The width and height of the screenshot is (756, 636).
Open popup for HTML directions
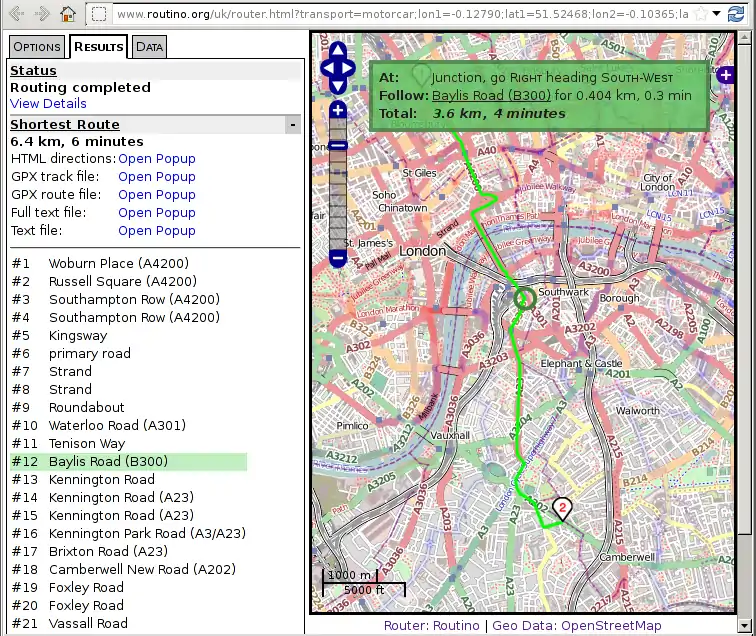[156, 159]
